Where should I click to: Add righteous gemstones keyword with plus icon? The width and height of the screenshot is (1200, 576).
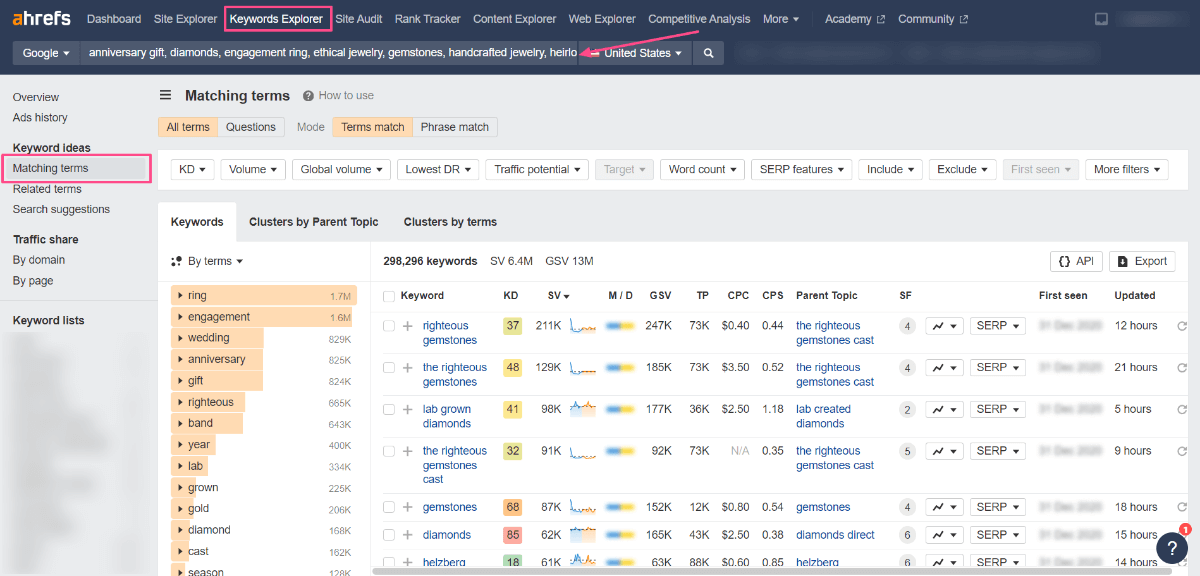click(x=407, y=326)
